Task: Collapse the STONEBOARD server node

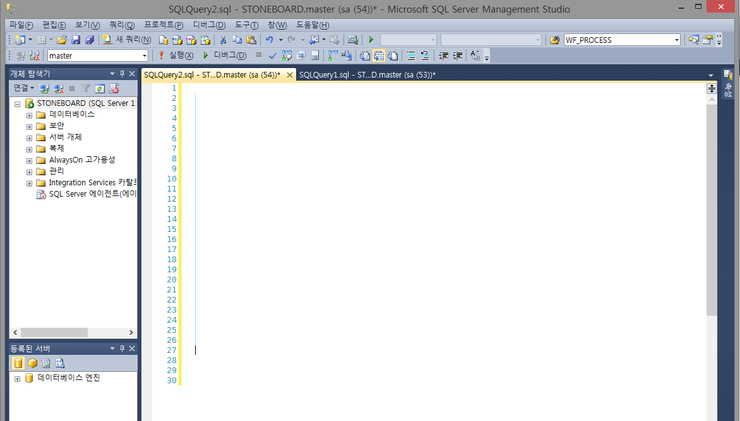Action: pos(17,103)
